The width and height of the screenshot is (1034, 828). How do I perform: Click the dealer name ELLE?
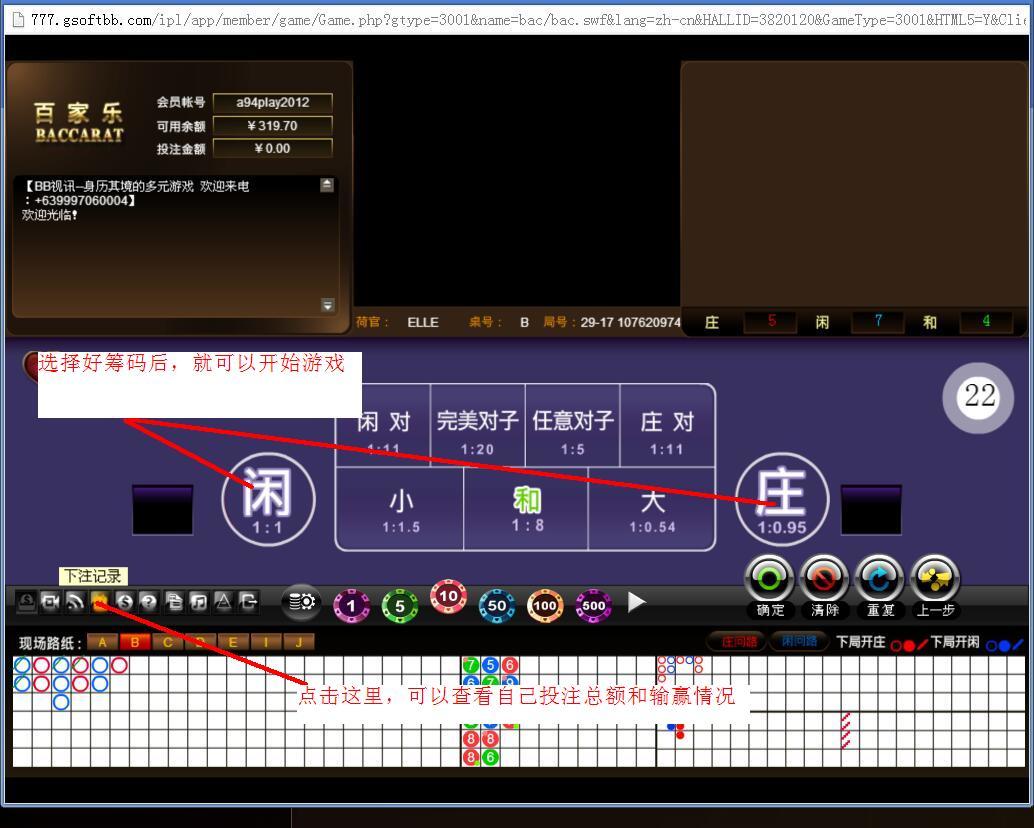(423, 322)
